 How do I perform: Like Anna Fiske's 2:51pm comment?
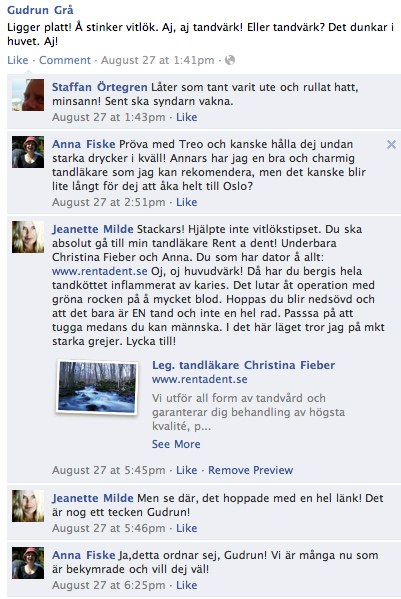pyautogui.click(x=186, y=202)
